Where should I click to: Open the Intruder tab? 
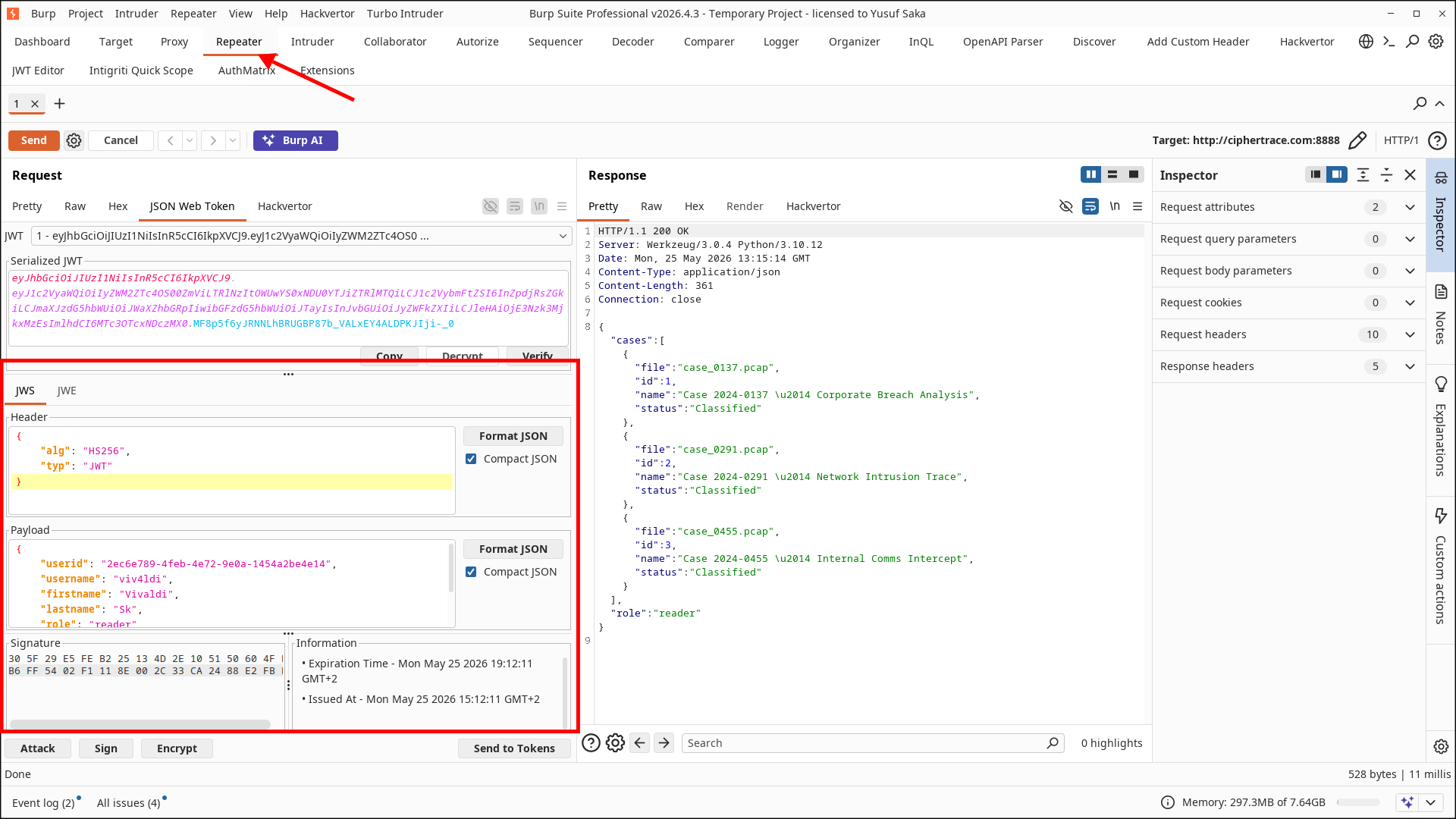pyautogui.click(x=312, y=42)
